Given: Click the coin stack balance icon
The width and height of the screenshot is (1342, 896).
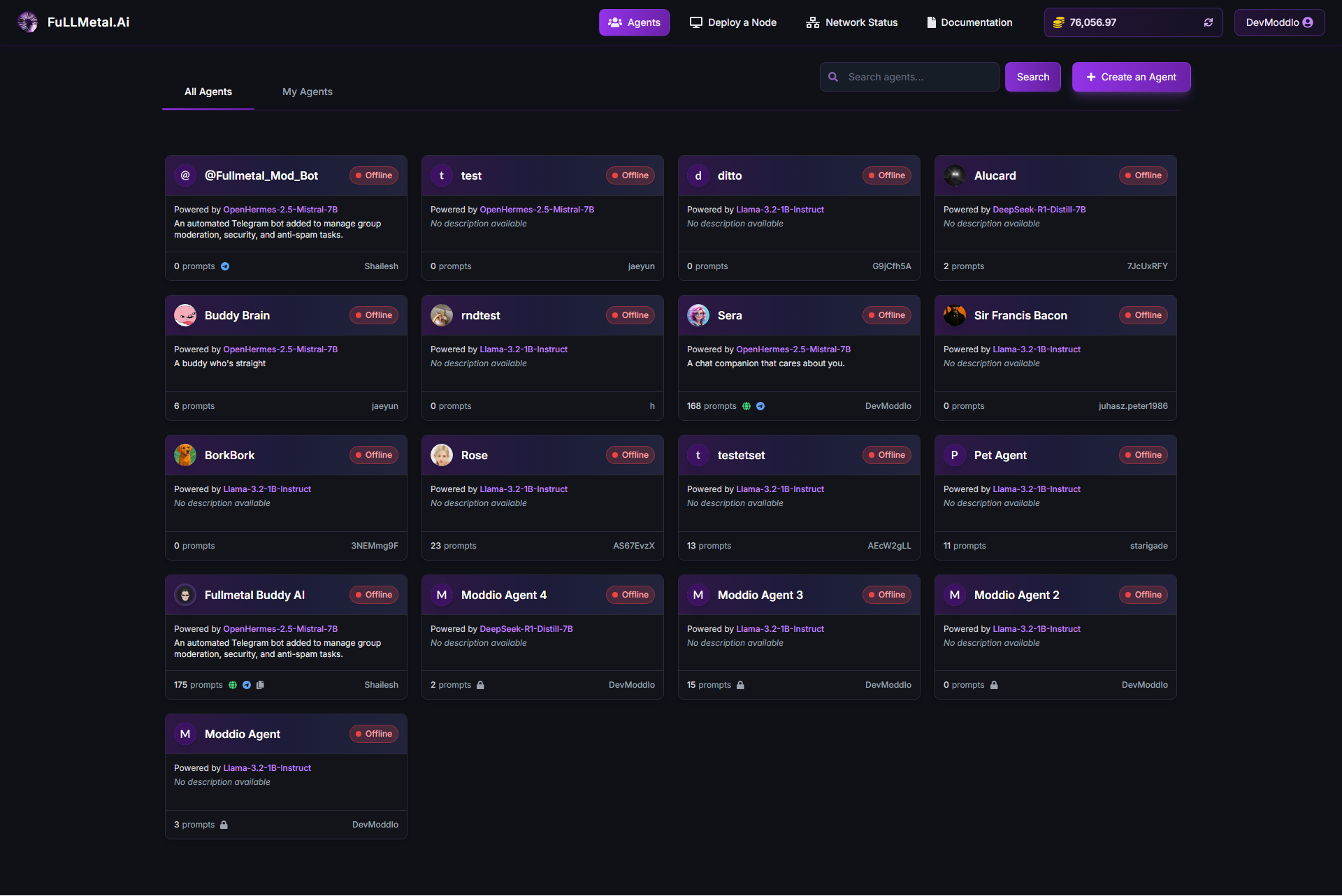Looking at the screenshot, I should 1058,22.
